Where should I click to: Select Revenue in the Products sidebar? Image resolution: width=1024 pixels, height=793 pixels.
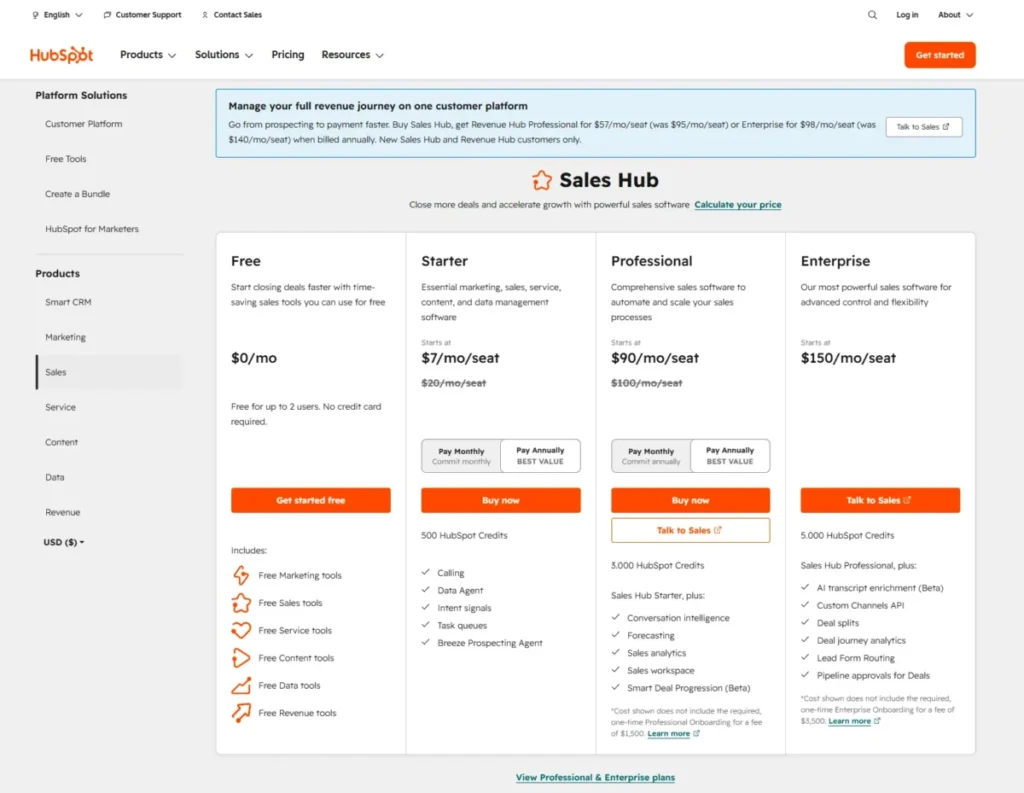(x=63, y=512)
